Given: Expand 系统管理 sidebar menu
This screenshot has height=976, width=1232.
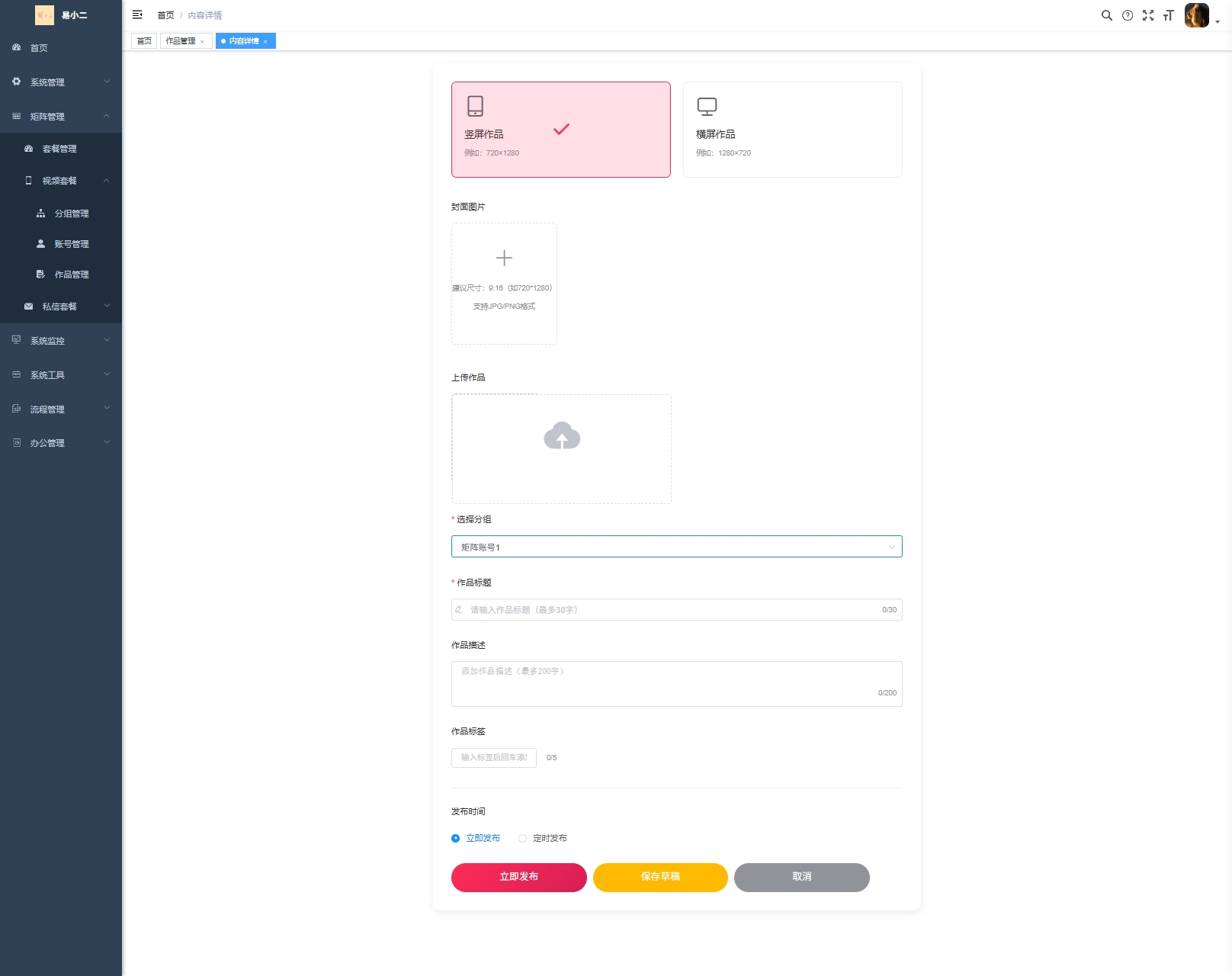Looking at the screenshot, I should 61,82.
